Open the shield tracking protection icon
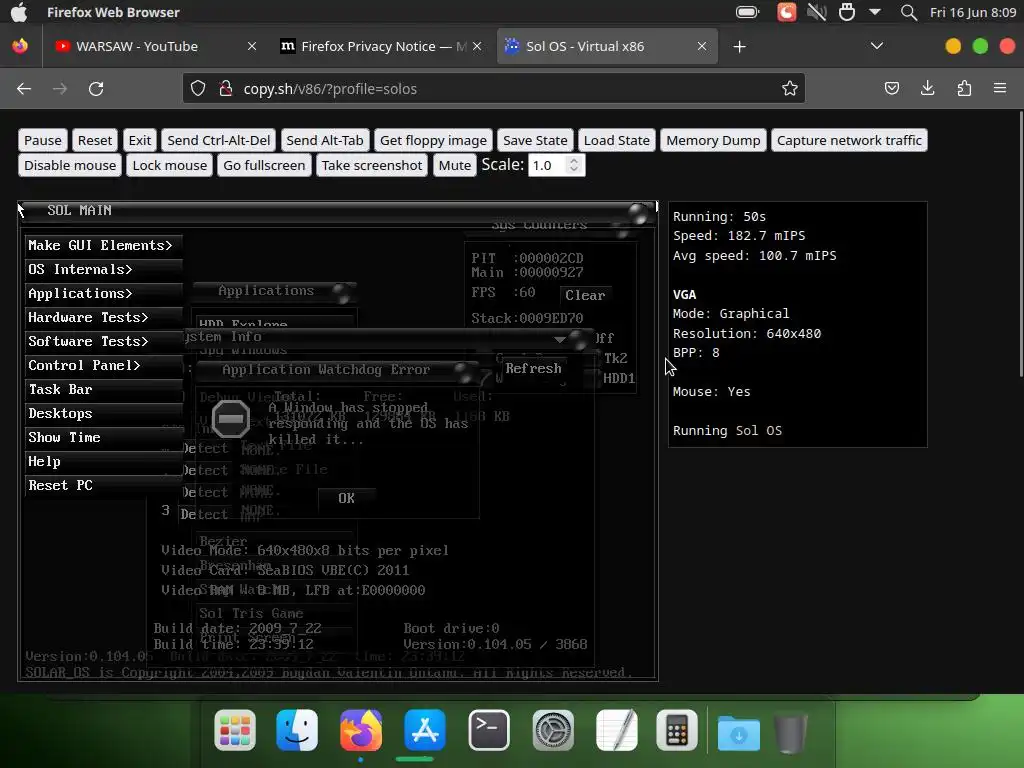 (198, 88)
